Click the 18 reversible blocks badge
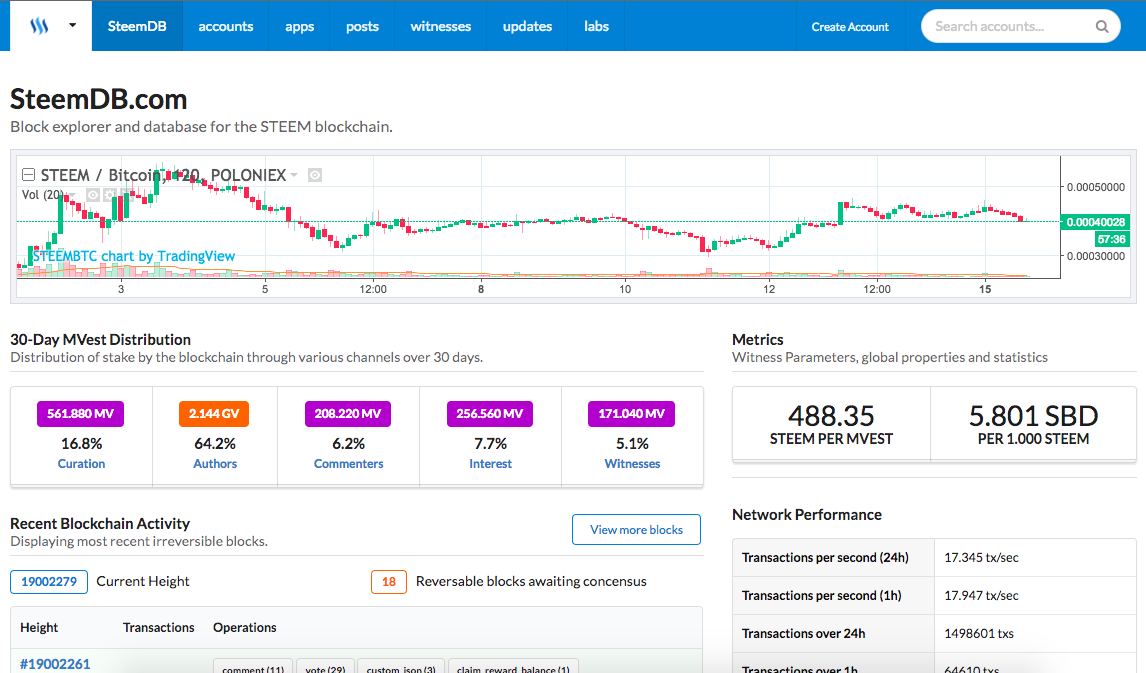The height and width of the screenshot is (673, 1146). (389, 582)
